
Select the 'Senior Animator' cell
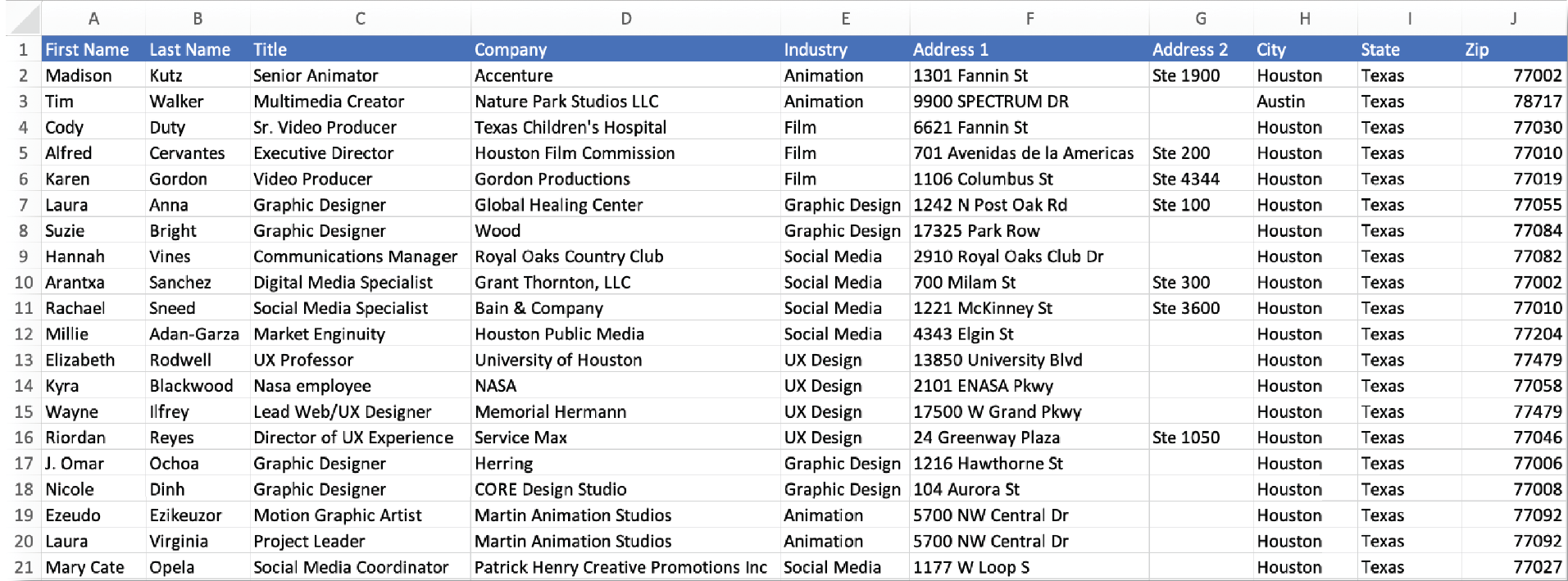tap(361, 75)
